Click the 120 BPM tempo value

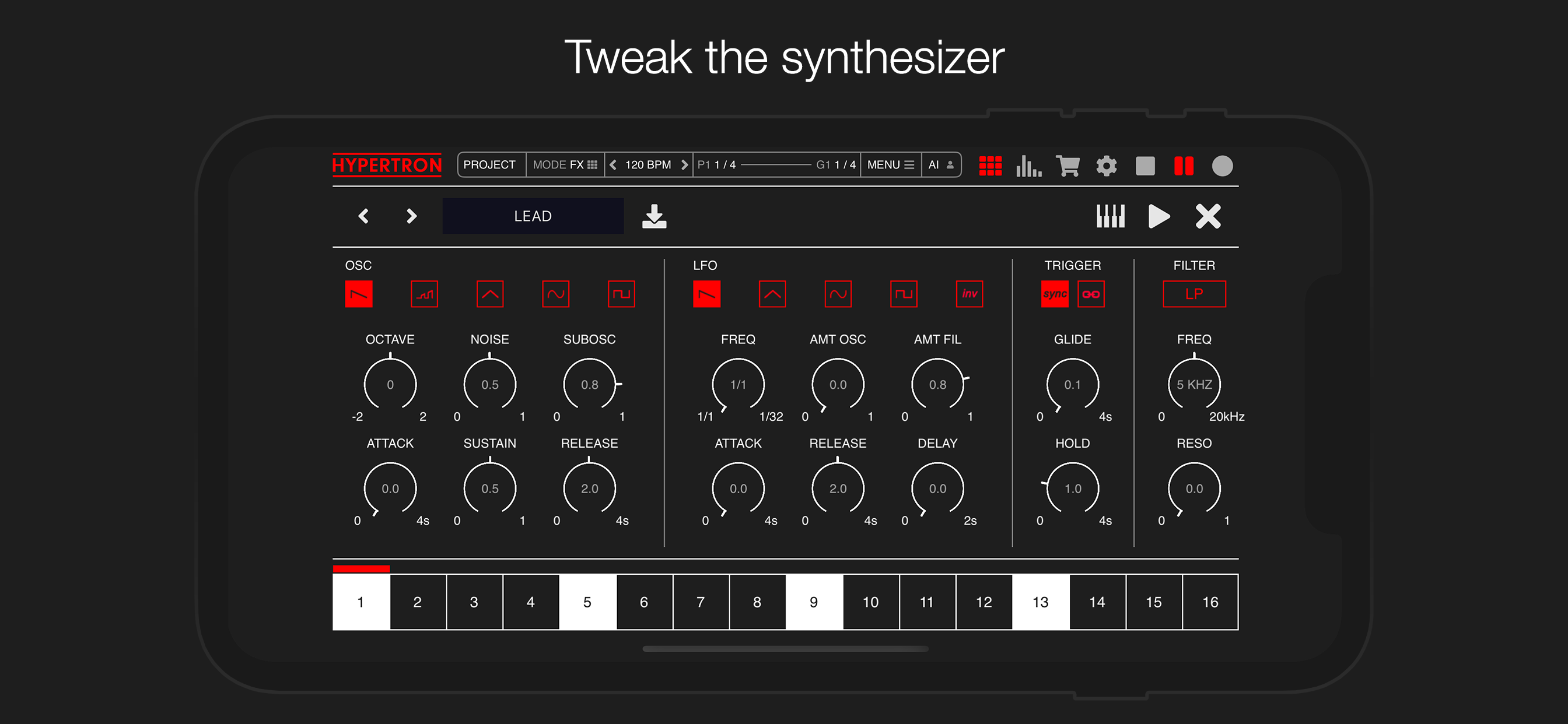click(648, 165)
